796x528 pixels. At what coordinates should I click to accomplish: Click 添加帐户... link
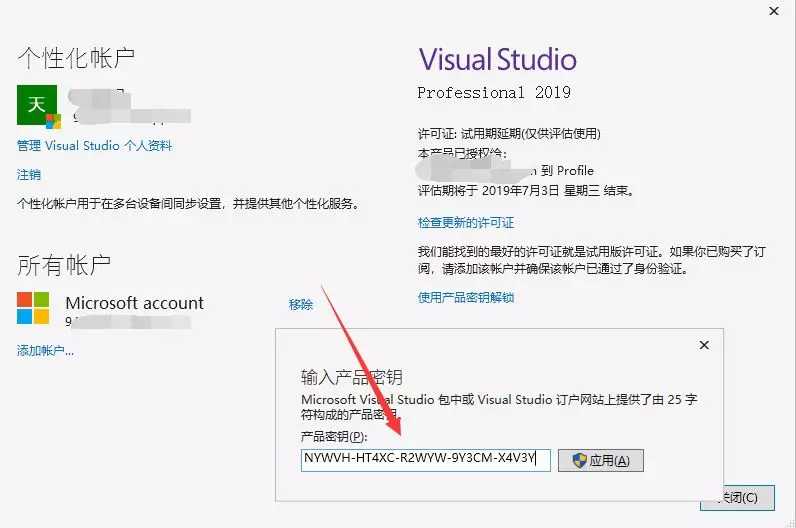[x=45, y=350]
